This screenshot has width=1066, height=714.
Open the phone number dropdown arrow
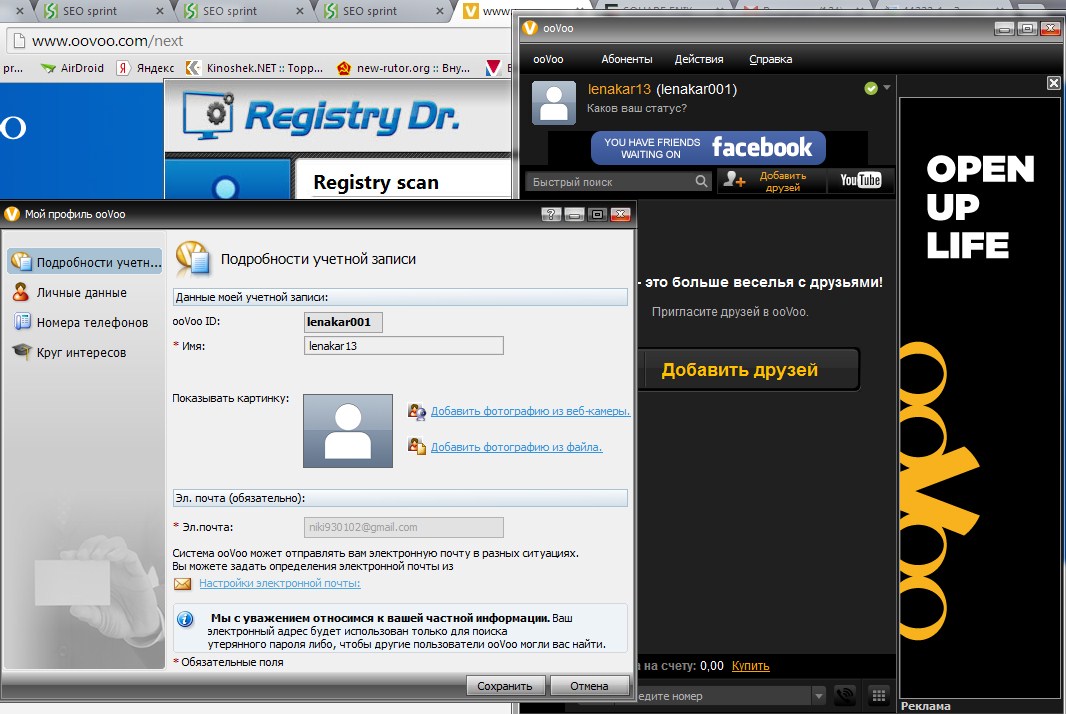(819, 696)
